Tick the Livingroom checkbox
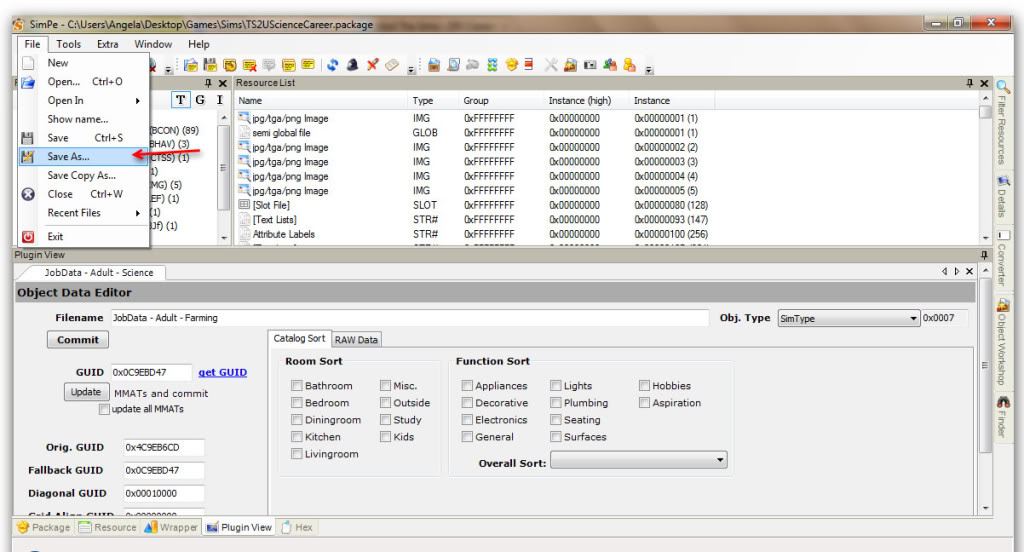 pos(296,453)
